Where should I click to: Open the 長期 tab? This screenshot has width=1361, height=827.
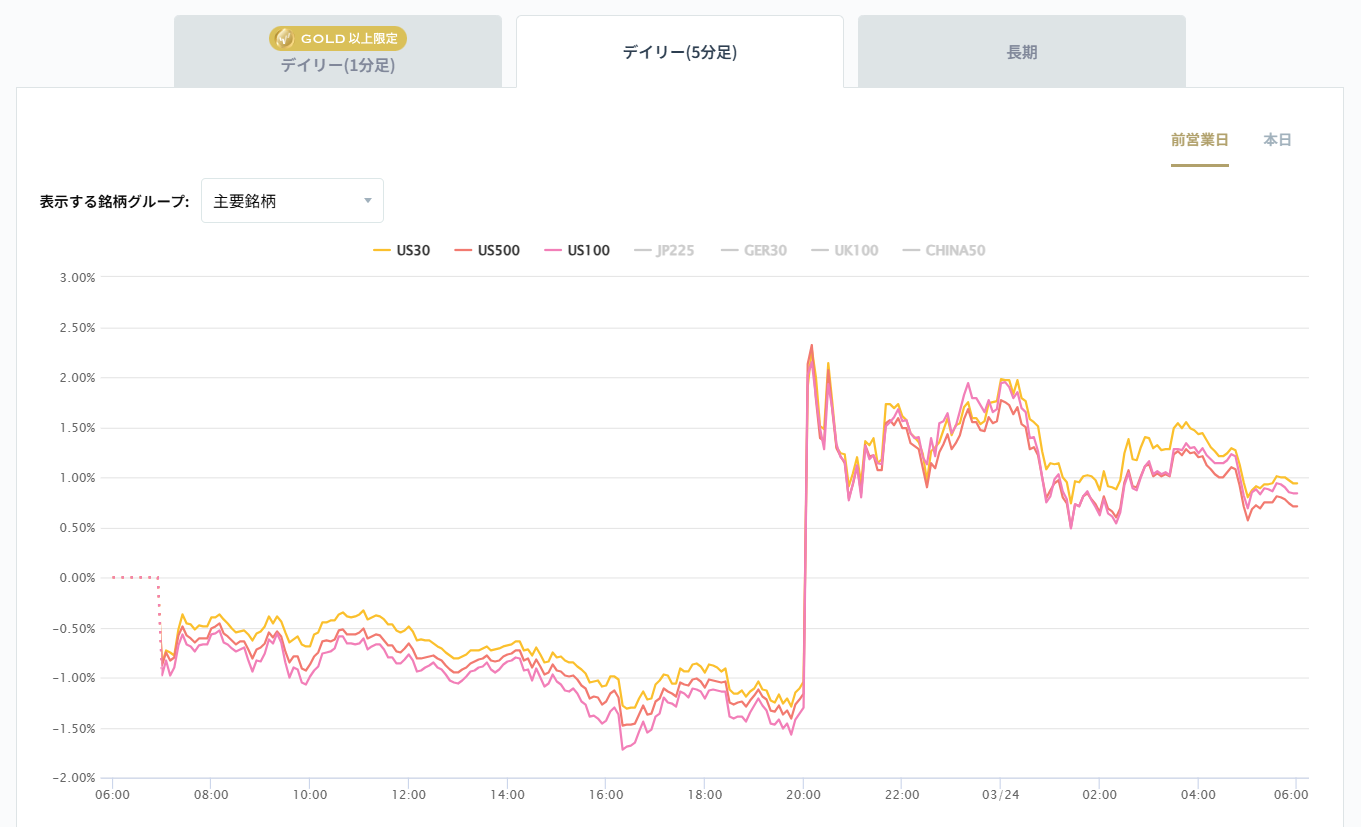click(1019, 50)
